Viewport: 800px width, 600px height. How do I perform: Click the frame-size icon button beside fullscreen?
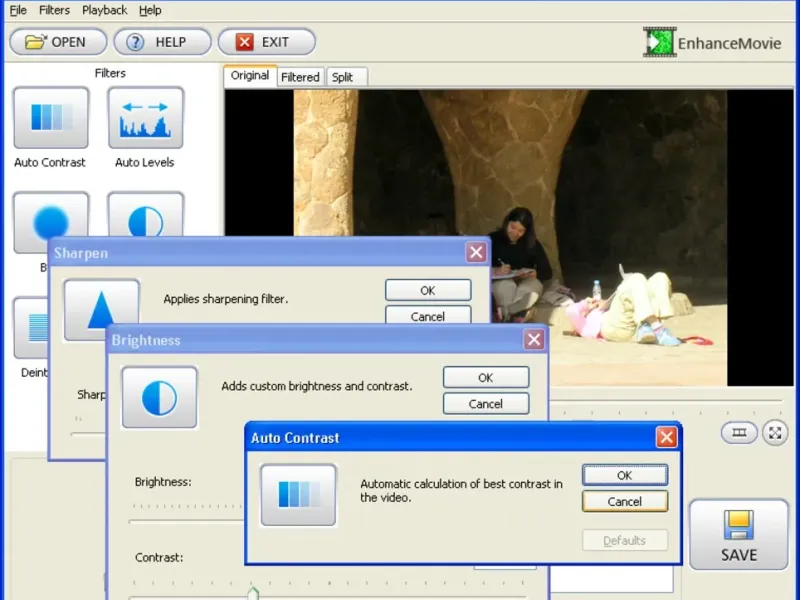739,433
